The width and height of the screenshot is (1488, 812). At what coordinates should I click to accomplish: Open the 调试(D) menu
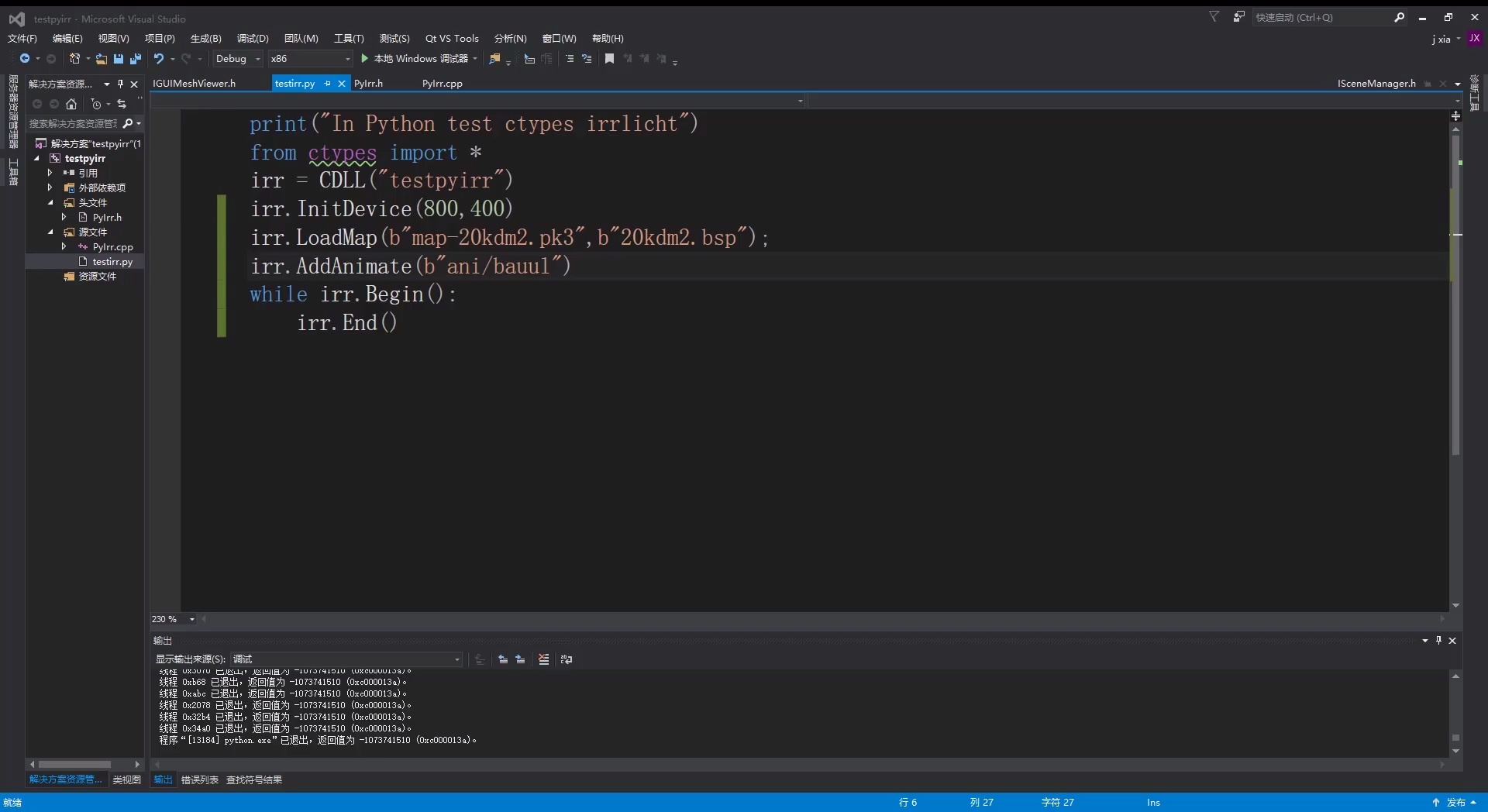(x=253, y=38)
